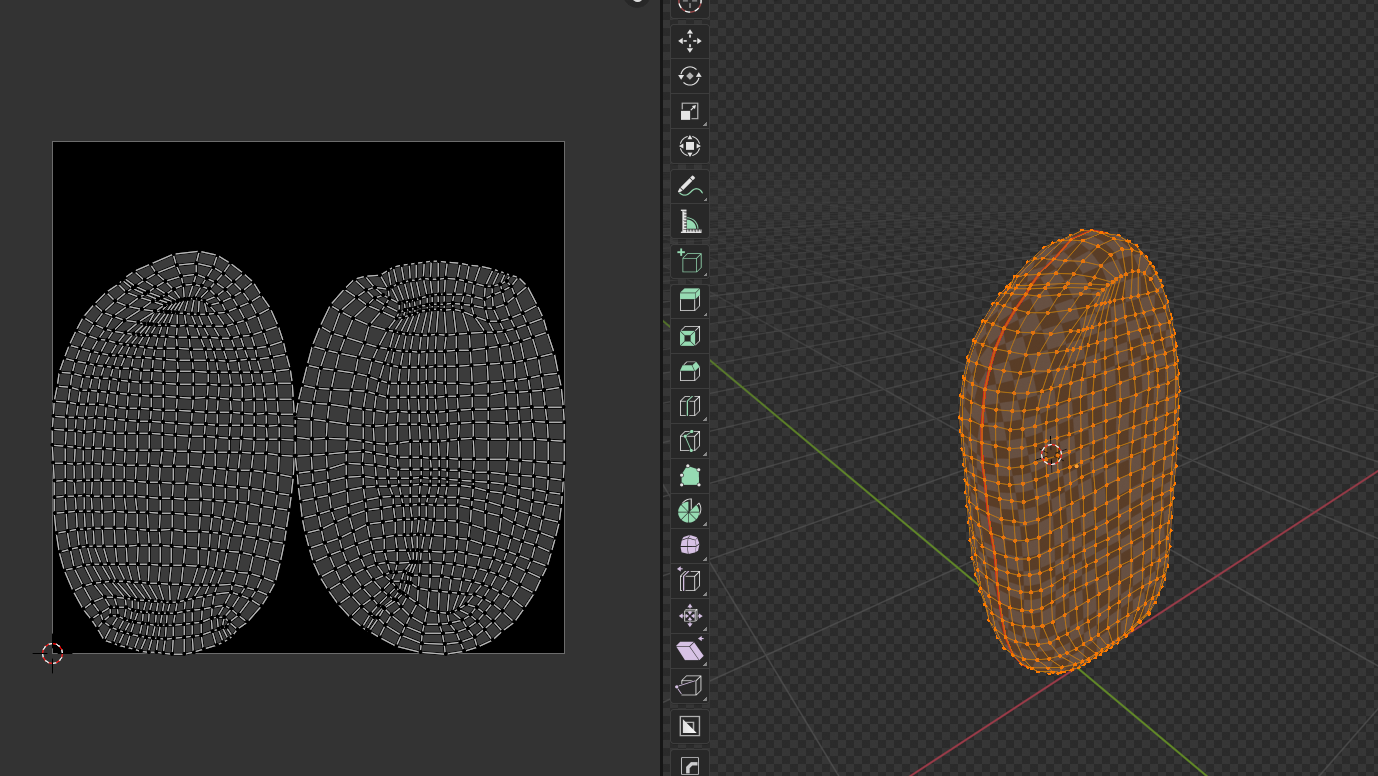The image size is (1378, 776).
Task: Select the Extrude Region tool
Action: pos(690,301)
